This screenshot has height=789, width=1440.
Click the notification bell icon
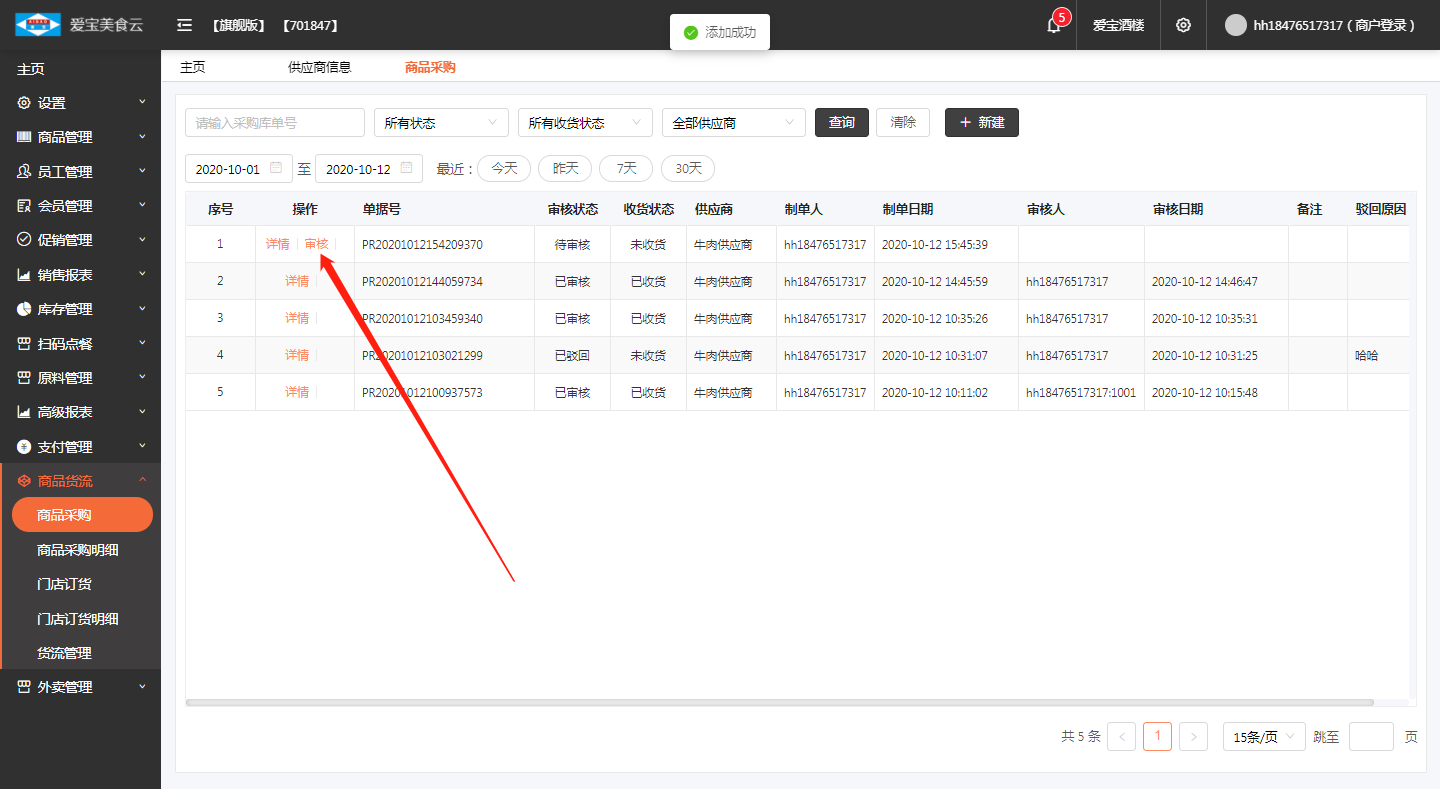pos(1053,25)
